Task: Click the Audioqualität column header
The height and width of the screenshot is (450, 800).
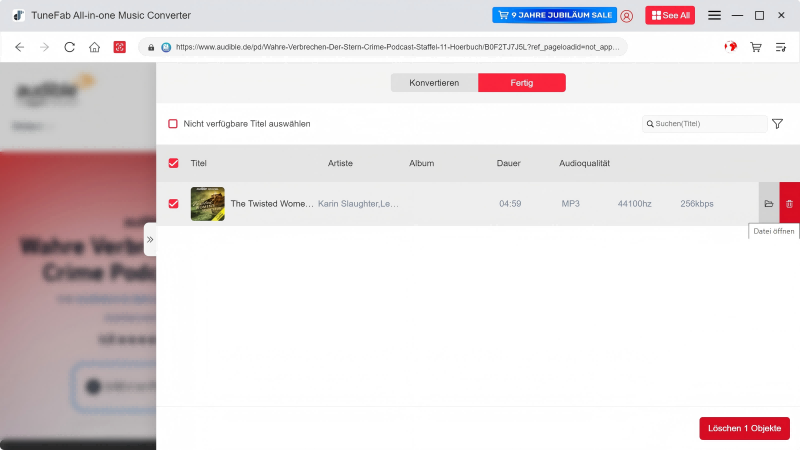Action: pos(584,163)
